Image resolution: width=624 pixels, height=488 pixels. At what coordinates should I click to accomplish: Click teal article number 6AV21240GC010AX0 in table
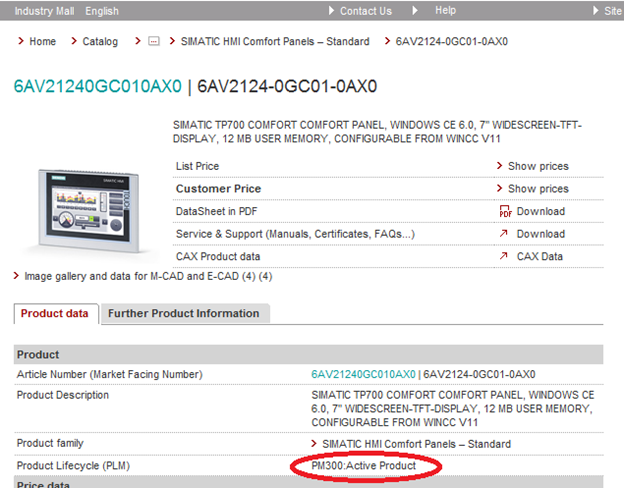click(363, 374)
